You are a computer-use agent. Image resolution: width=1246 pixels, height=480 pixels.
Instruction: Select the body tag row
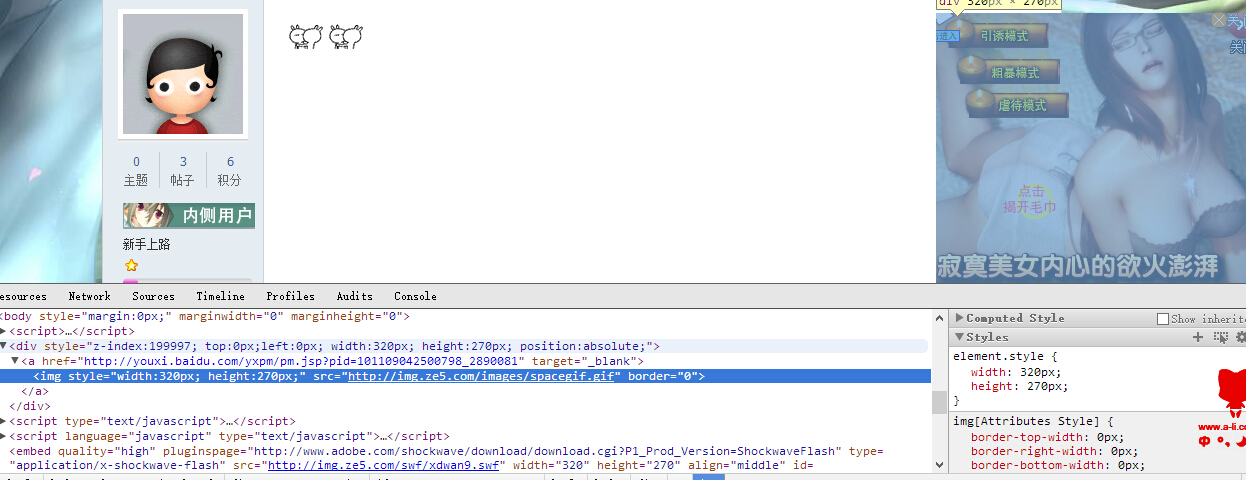click(465, 316)
